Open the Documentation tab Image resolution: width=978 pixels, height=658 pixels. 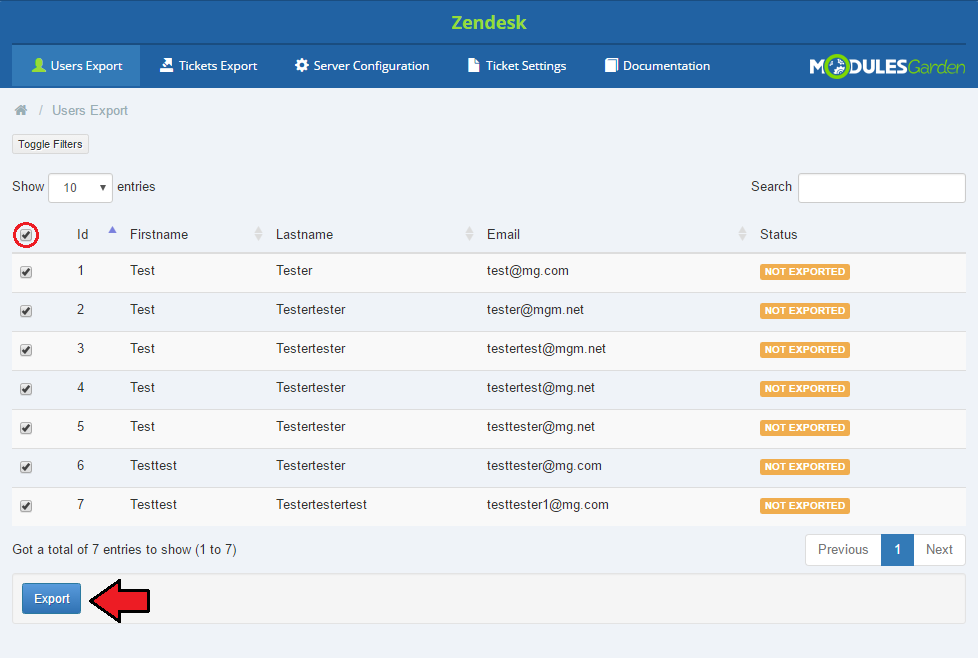point(657,65)
